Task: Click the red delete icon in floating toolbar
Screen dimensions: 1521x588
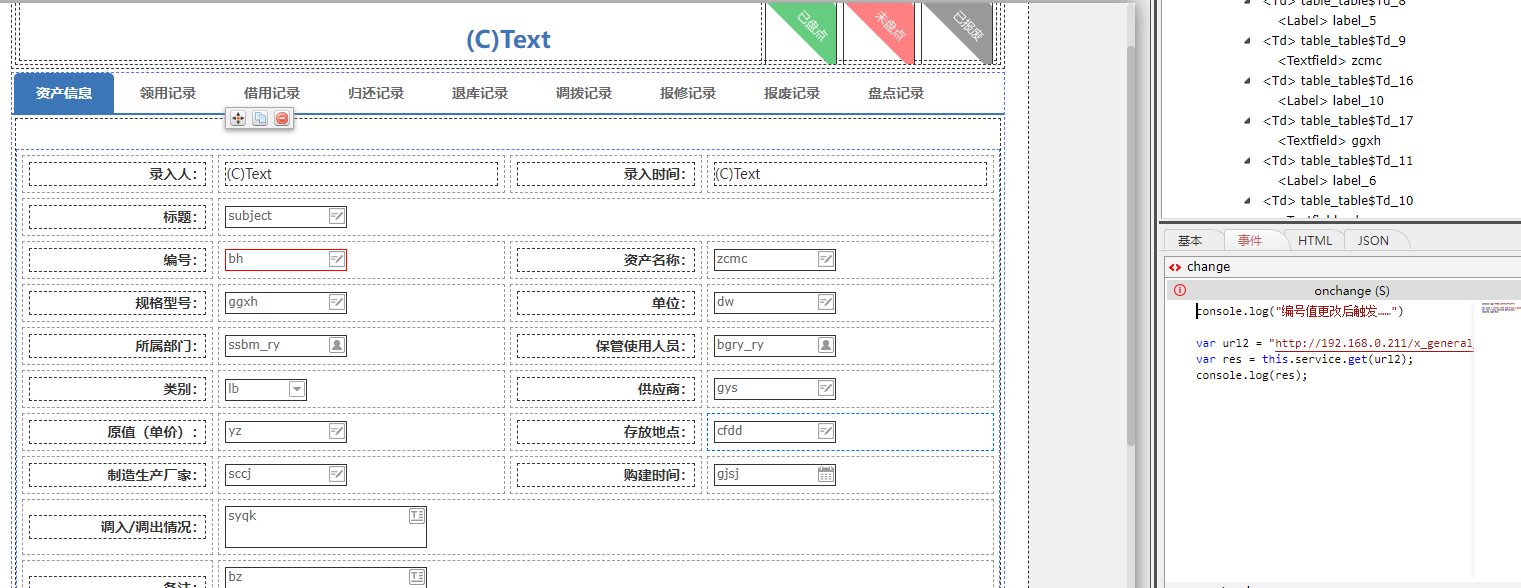Action: click(282, 118)
